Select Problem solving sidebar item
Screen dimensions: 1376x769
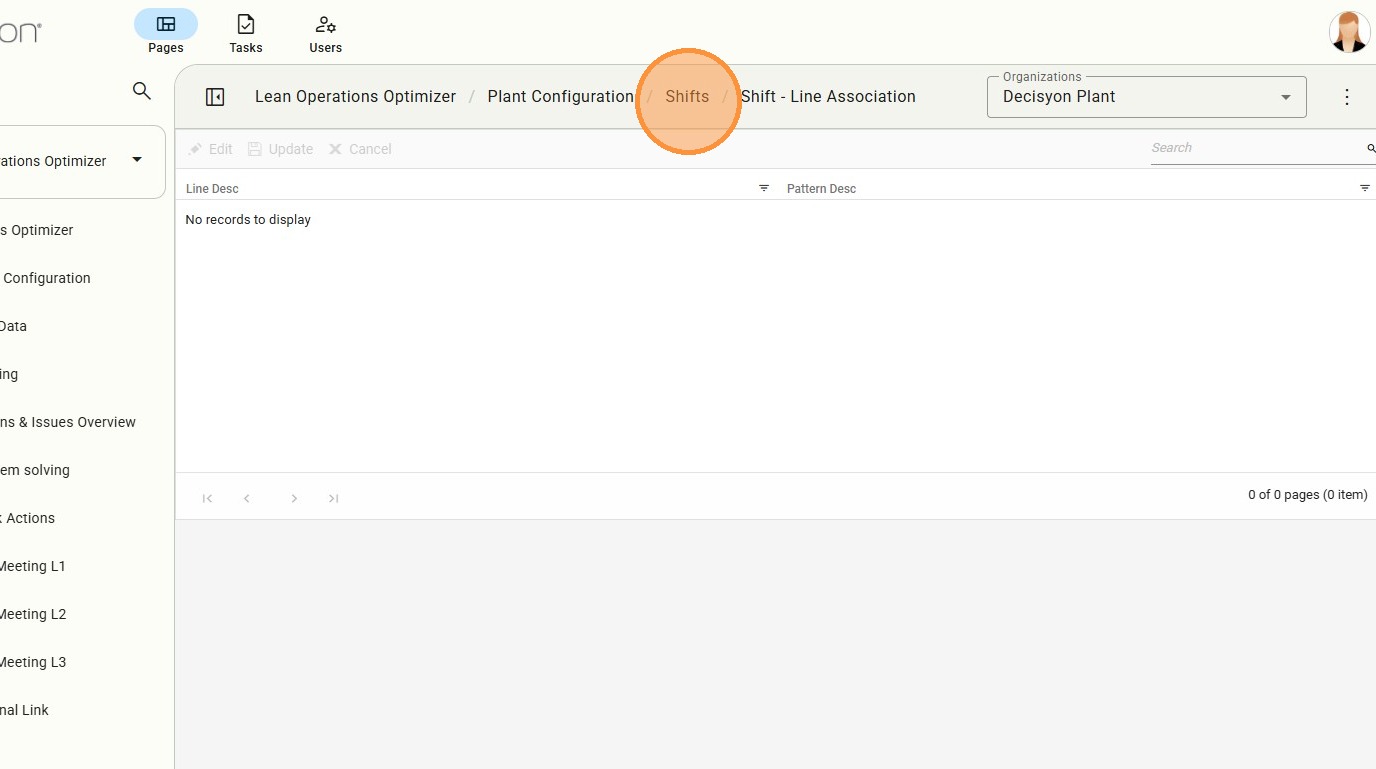(35, 470)
